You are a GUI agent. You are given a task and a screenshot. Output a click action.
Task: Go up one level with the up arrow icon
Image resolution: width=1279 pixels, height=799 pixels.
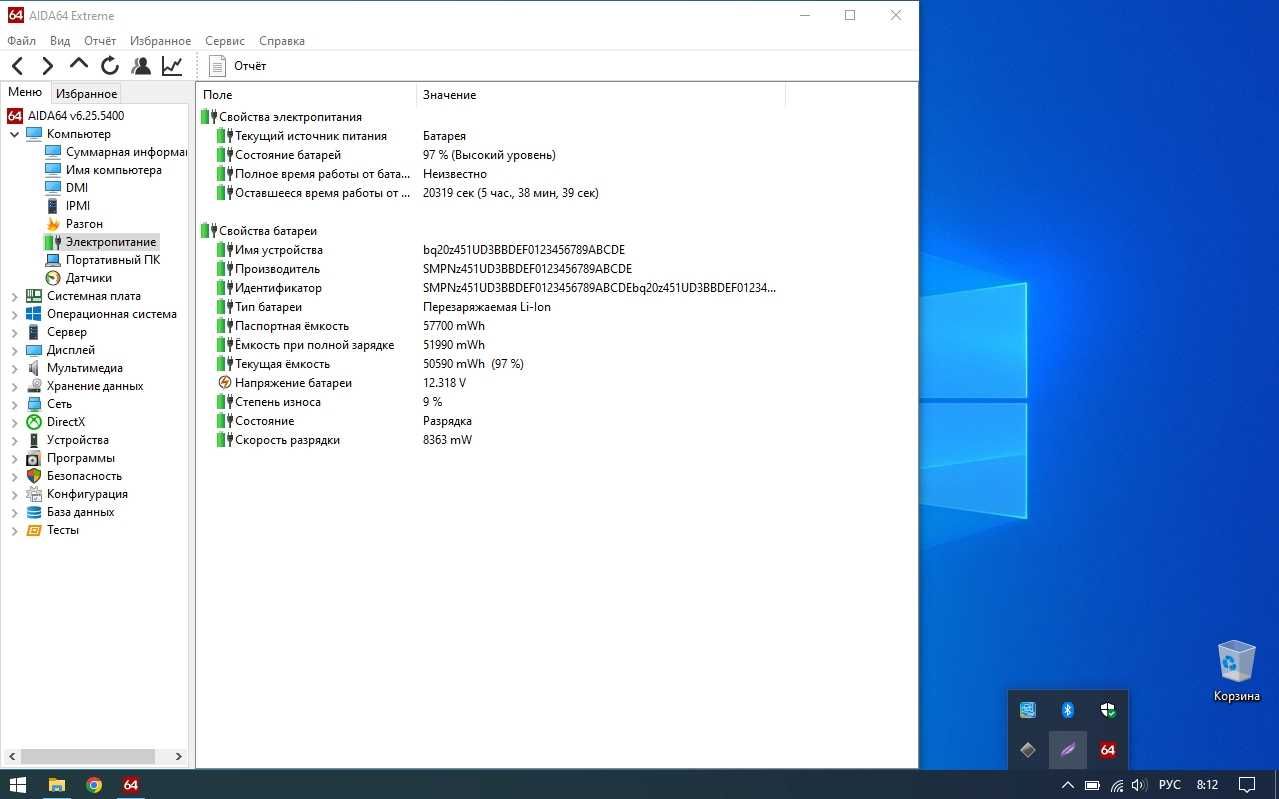79,65
